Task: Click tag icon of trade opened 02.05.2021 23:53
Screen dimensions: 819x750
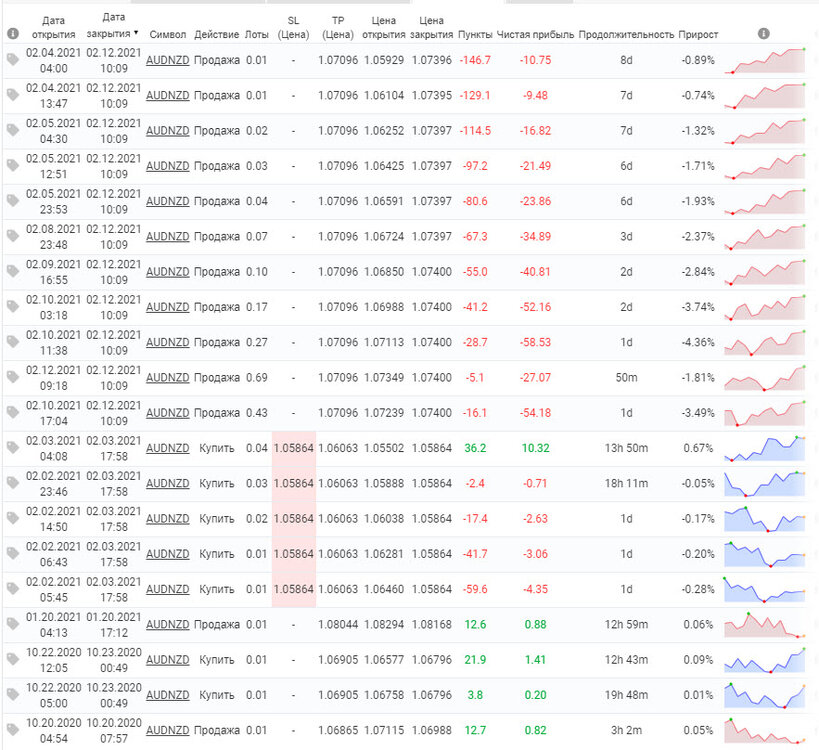Action: (x=13, y=201)
